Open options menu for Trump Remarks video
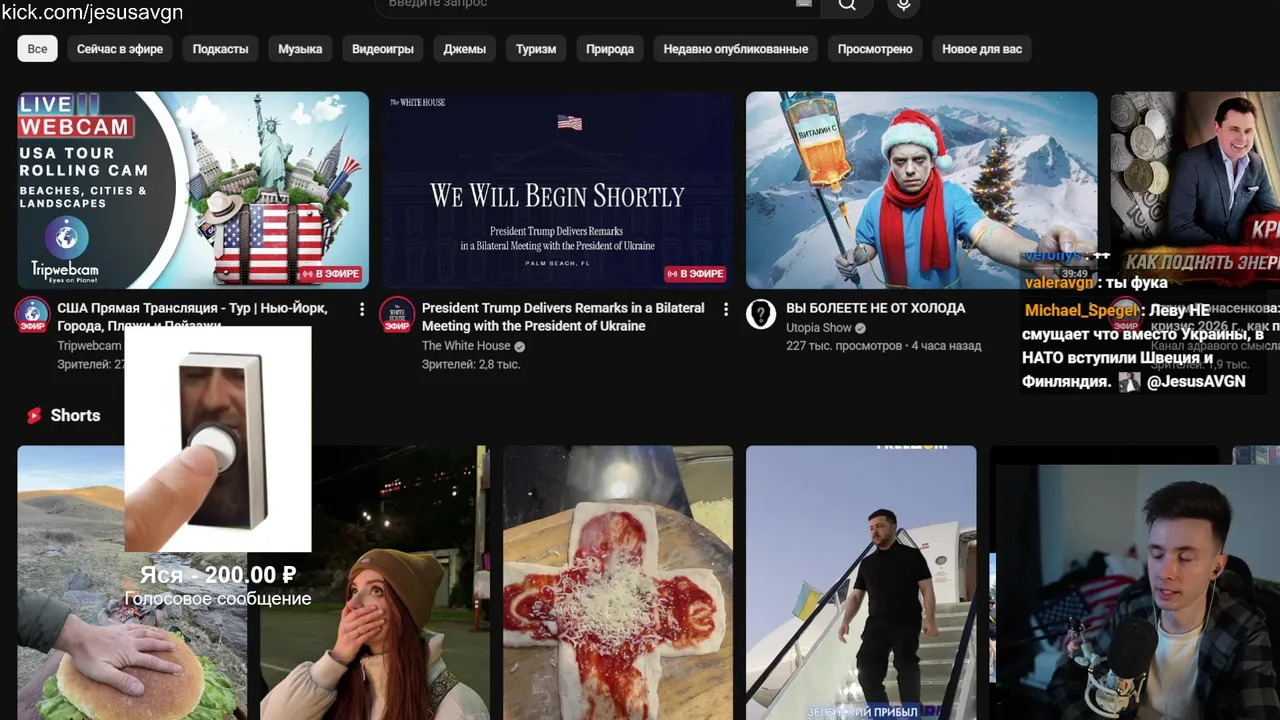 [x=726, y=309]
